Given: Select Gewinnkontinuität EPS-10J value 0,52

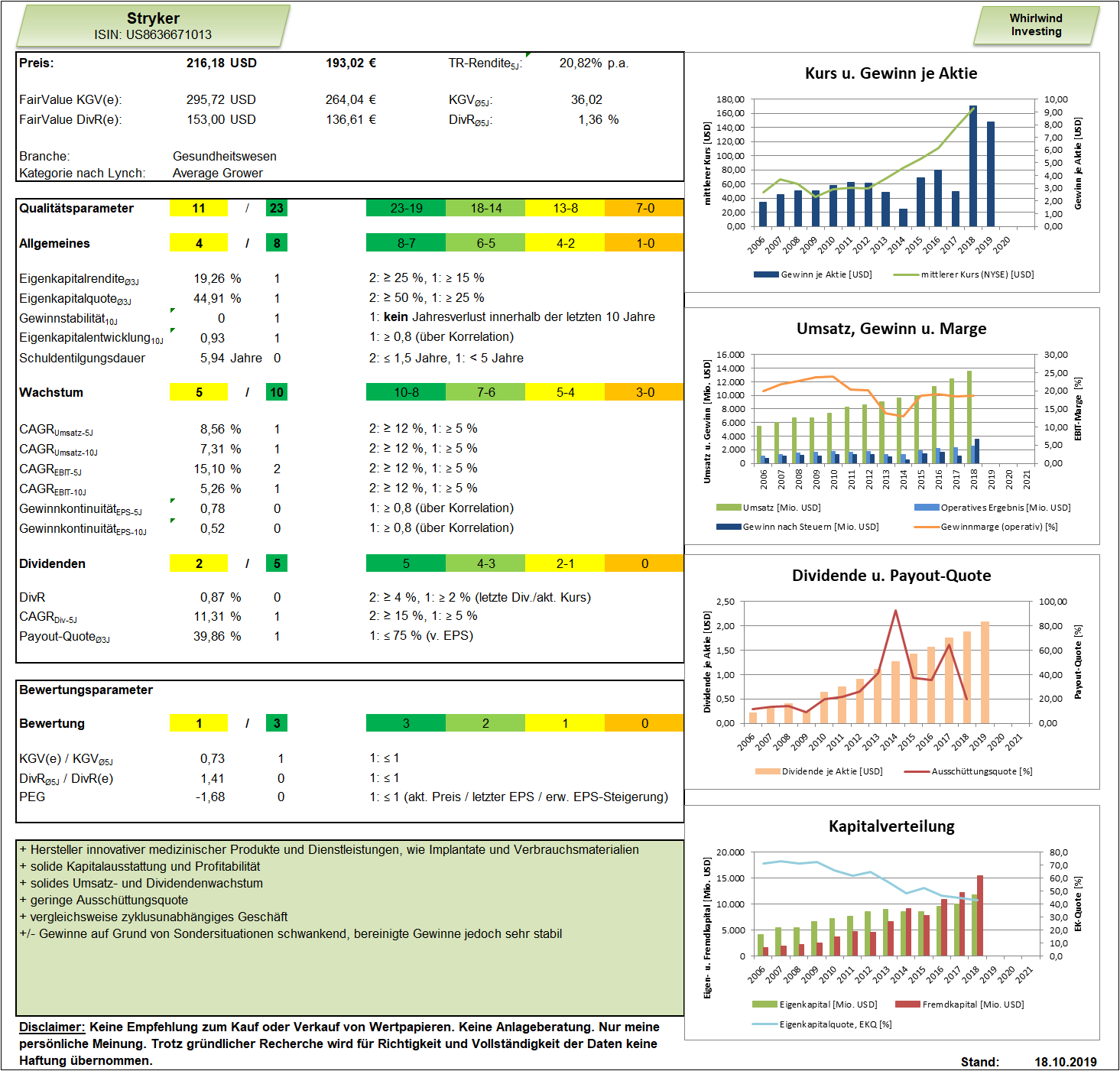Looking at the screenshot, I should [x=213, y=528].
